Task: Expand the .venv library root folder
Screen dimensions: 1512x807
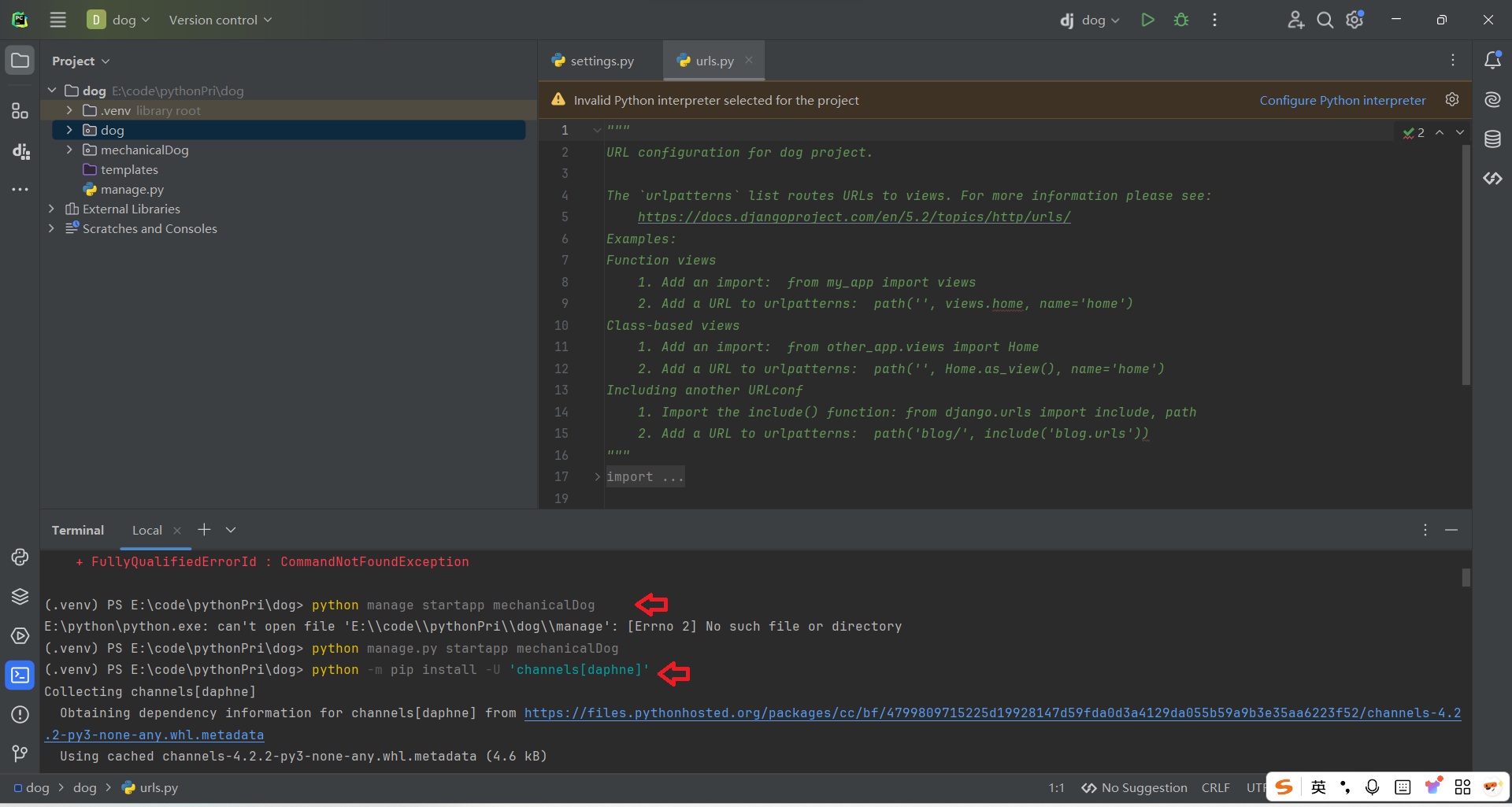Action: (69, 110)
